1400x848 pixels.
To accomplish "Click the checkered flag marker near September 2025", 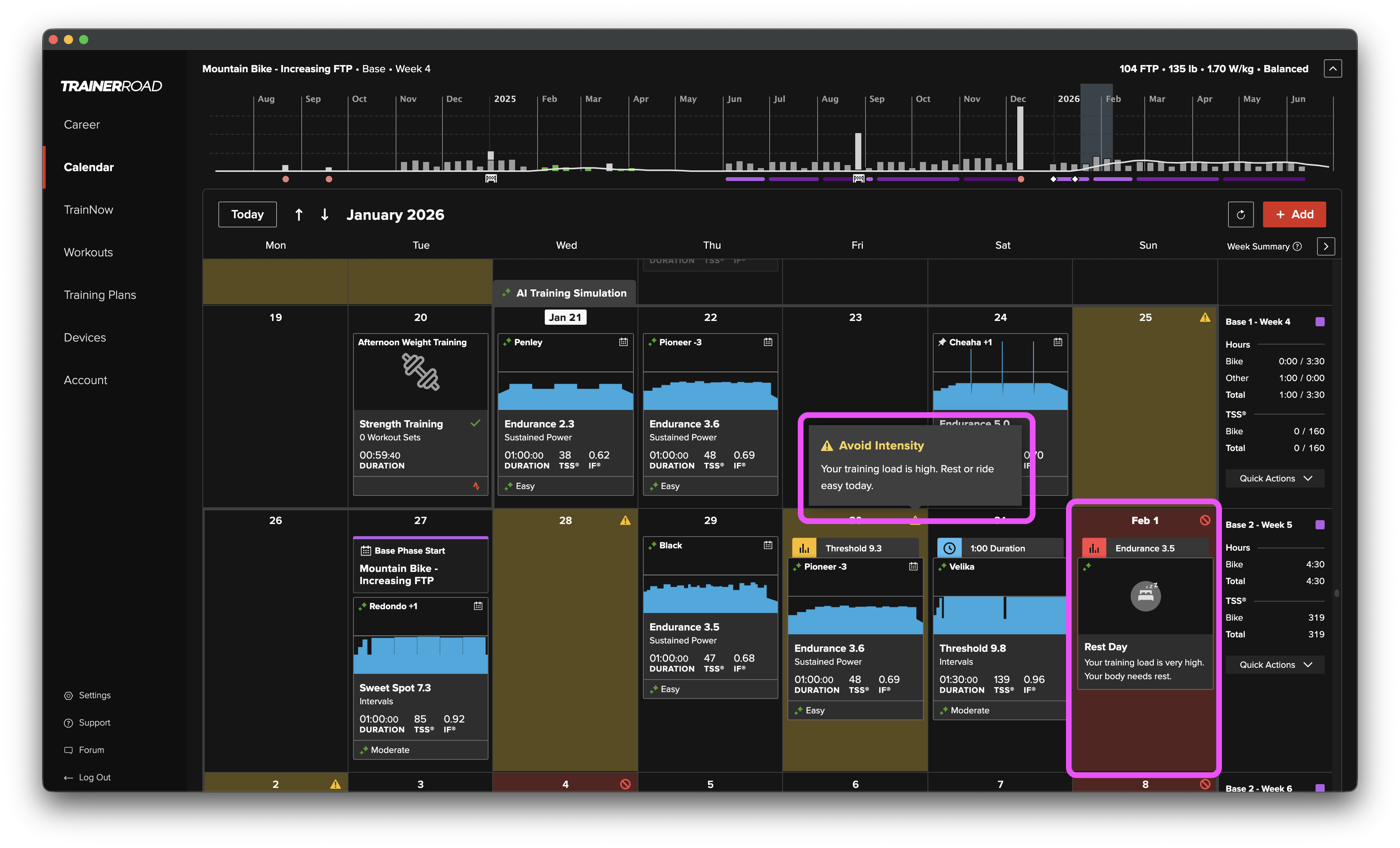I will click(859, 179).
